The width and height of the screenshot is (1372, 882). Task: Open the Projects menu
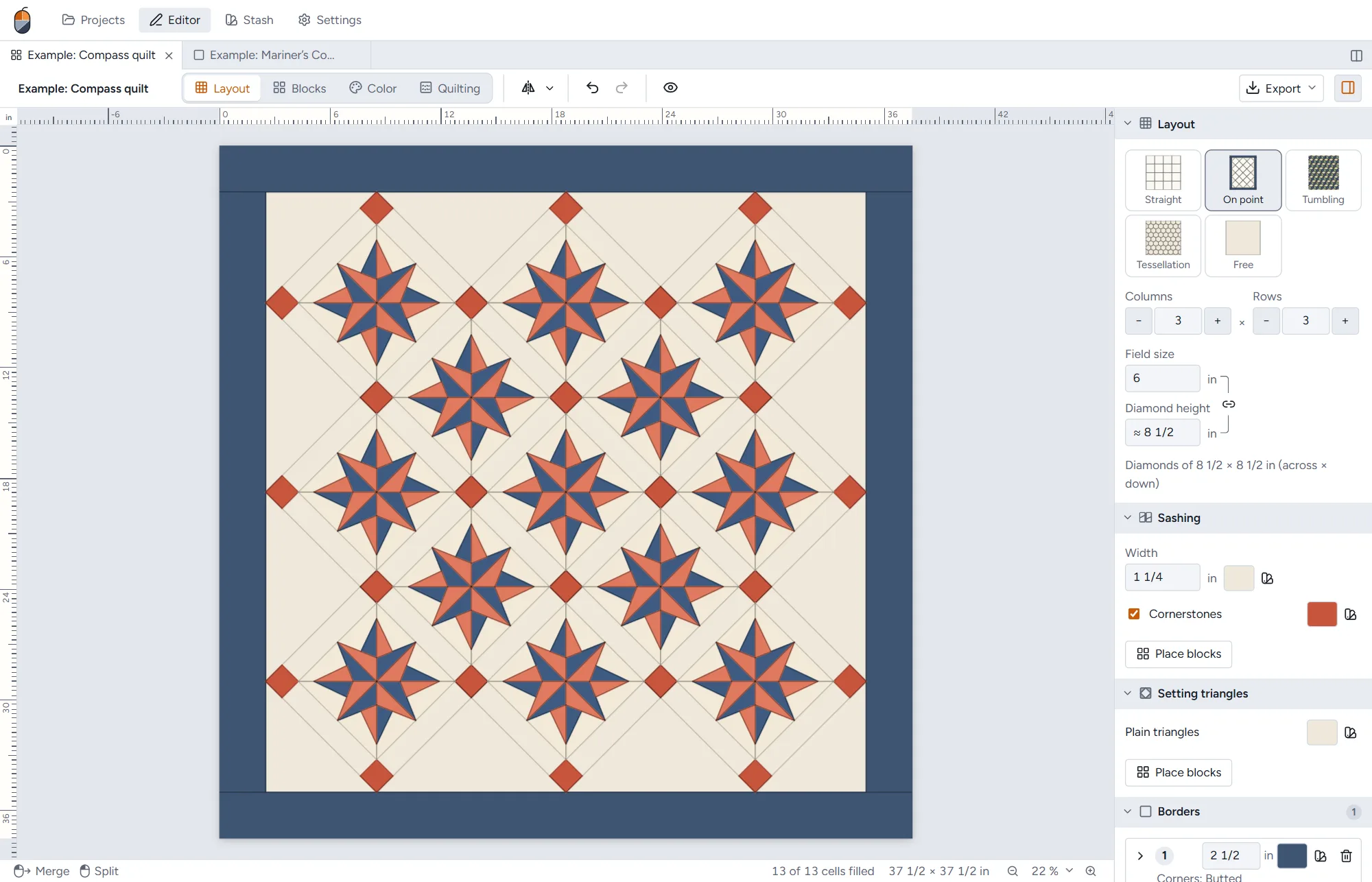click(x=93, y=20)
